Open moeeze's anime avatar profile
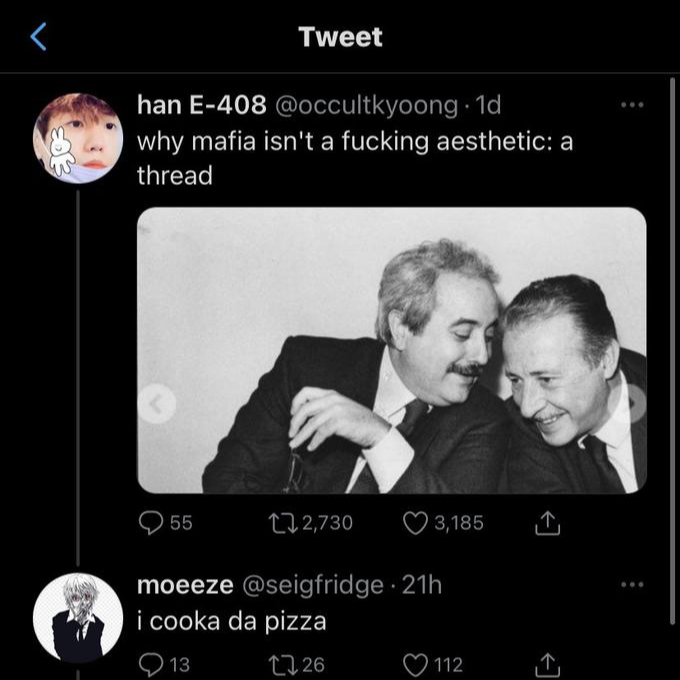 (77, 617)
